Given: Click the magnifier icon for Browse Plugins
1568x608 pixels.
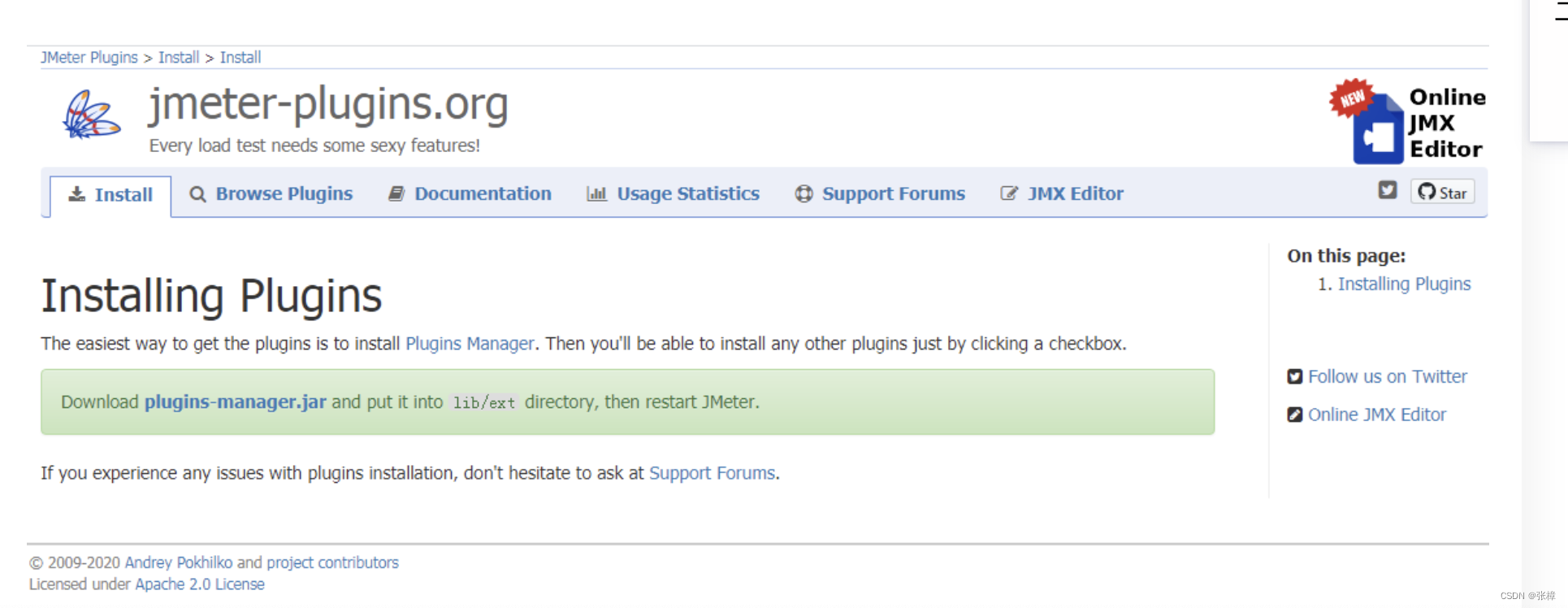Looking at the screenshot, I should coord(197,194).
